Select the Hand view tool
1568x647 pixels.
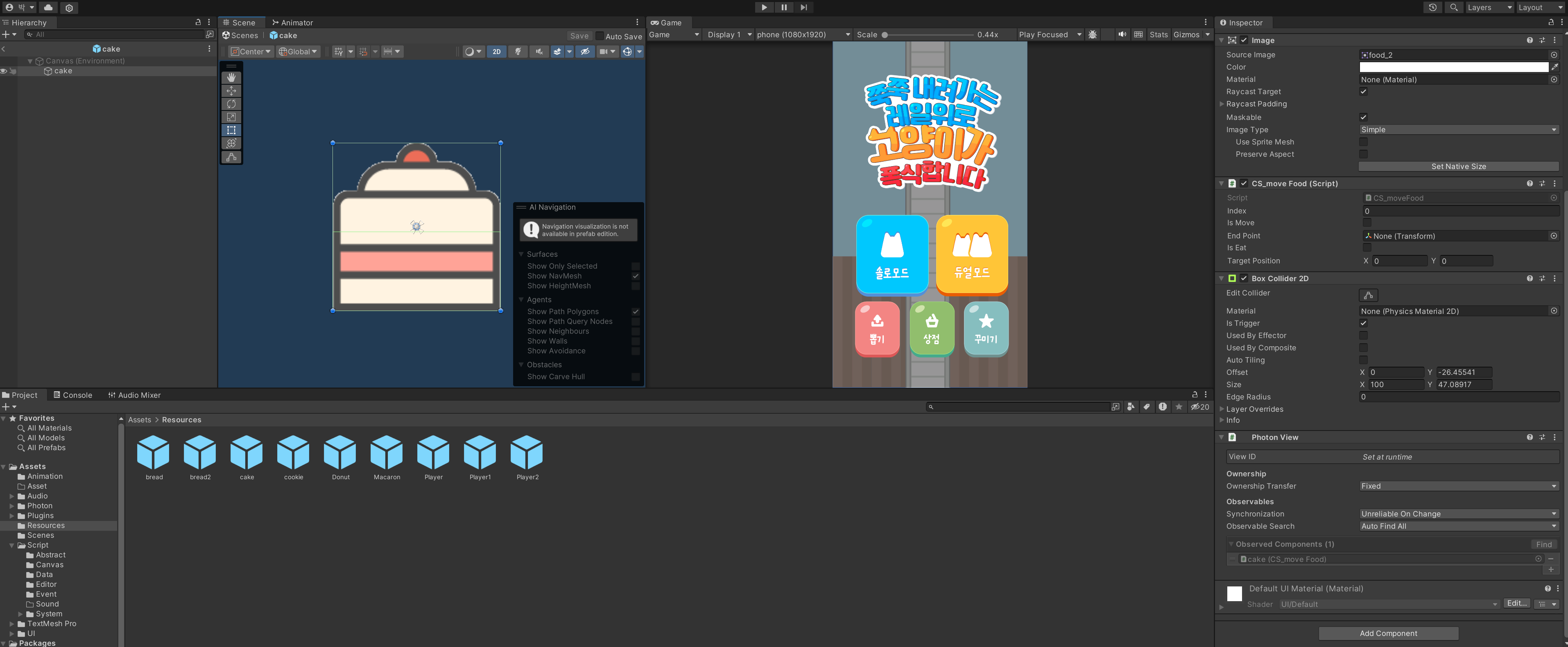[231, 78]
